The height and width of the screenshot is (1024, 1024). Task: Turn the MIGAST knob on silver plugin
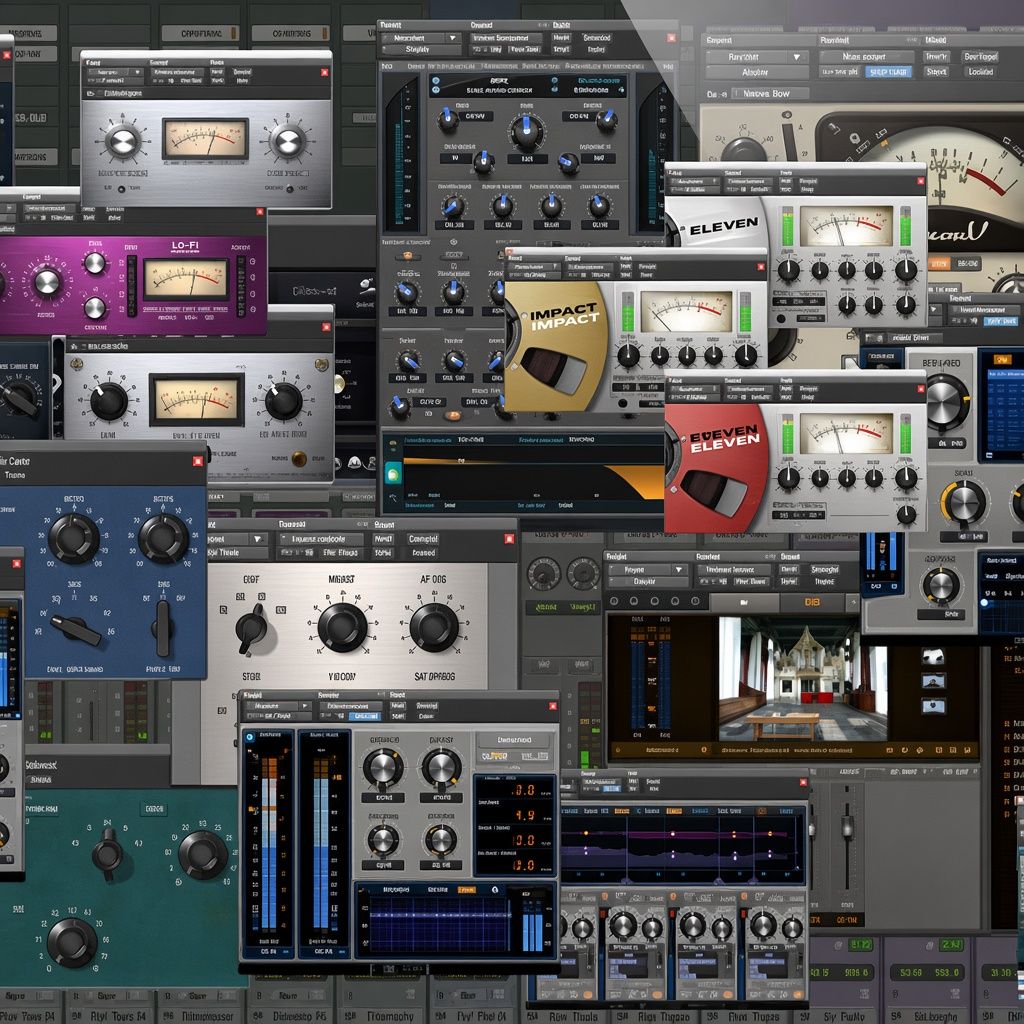[342, 628]
